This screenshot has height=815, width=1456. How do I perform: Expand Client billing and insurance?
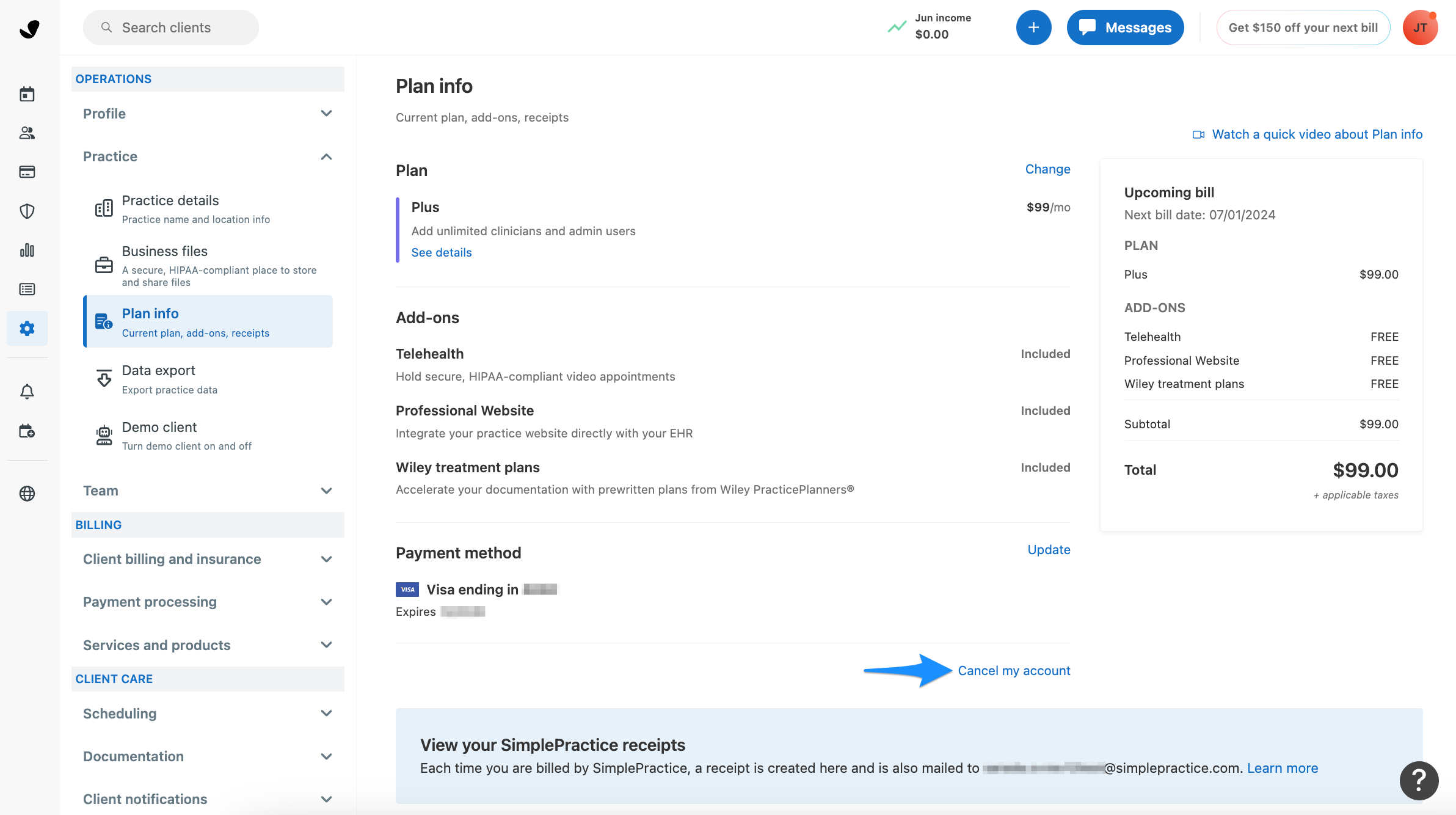coord(208,559)
